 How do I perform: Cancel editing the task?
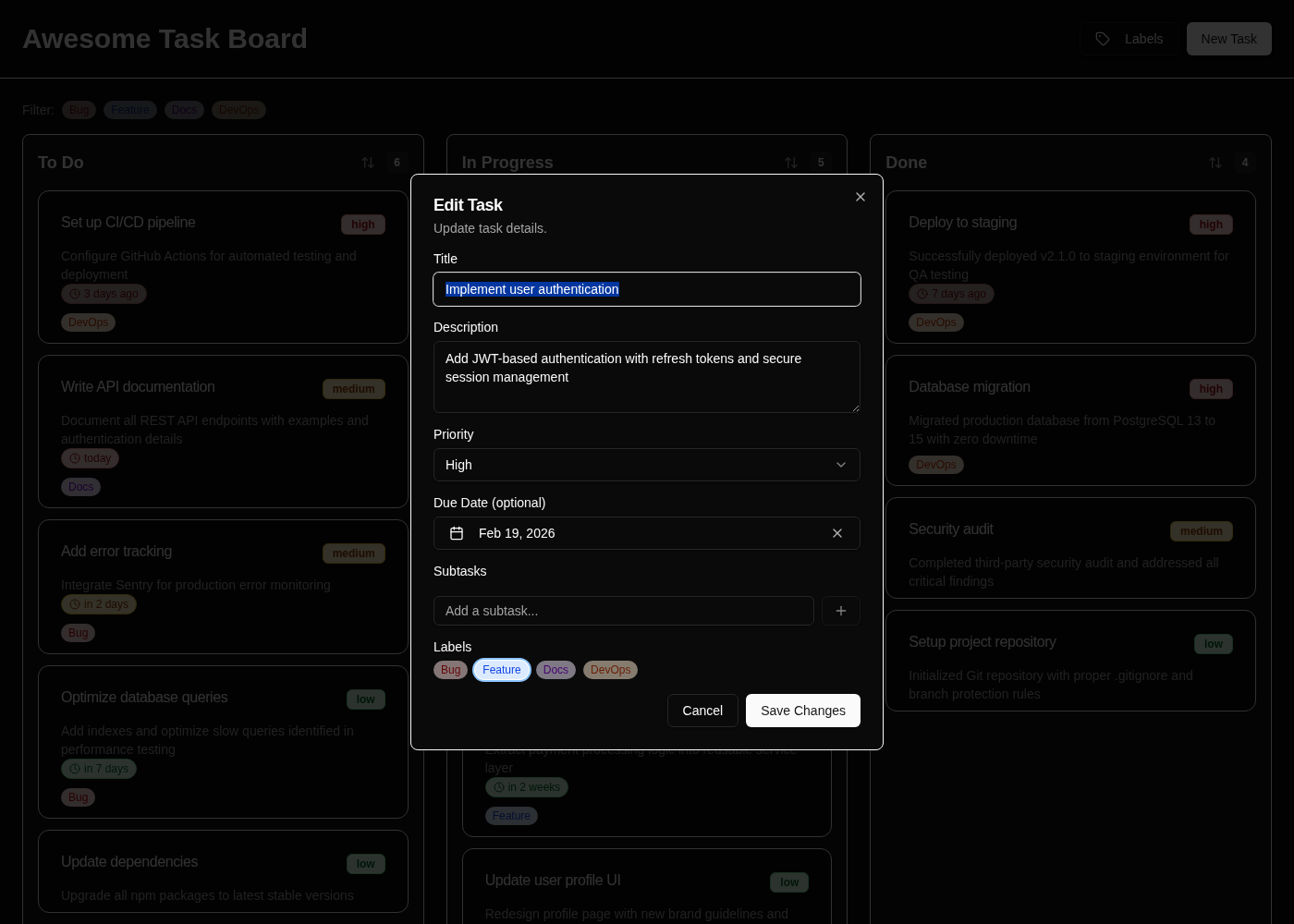point(702,711)
